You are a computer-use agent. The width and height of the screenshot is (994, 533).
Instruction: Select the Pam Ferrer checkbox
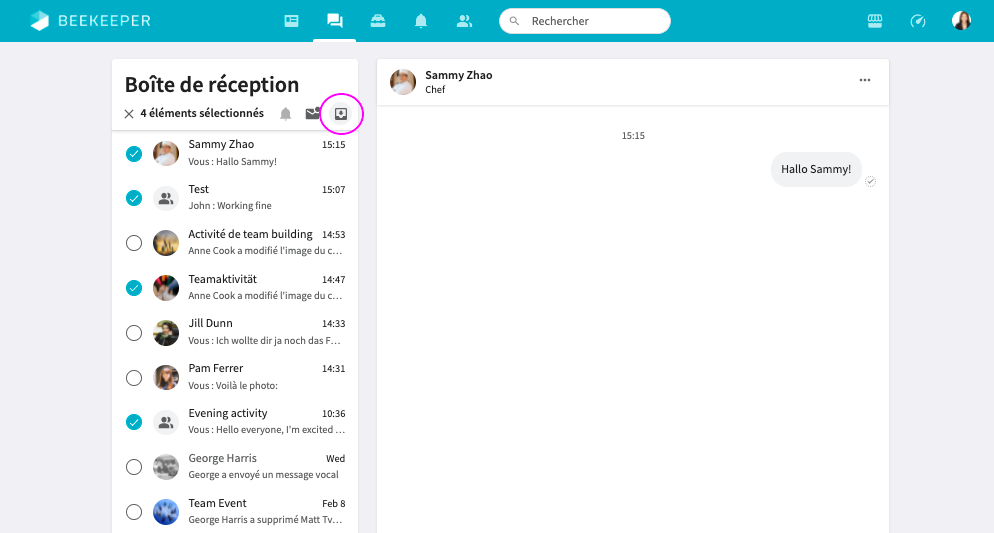click(x=134, y=378)
